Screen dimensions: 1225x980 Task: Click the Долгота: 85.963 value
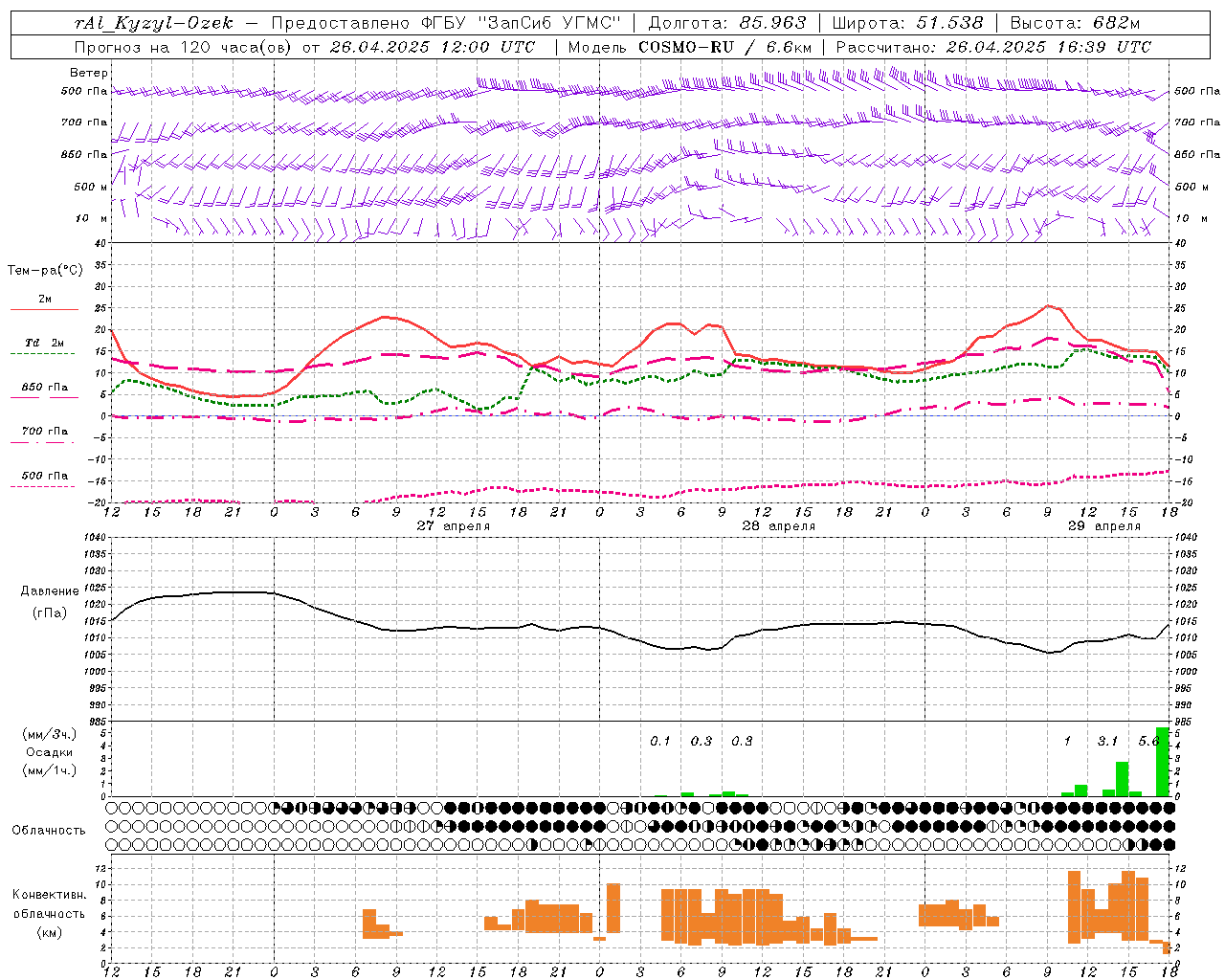click(x=727, y=23)
